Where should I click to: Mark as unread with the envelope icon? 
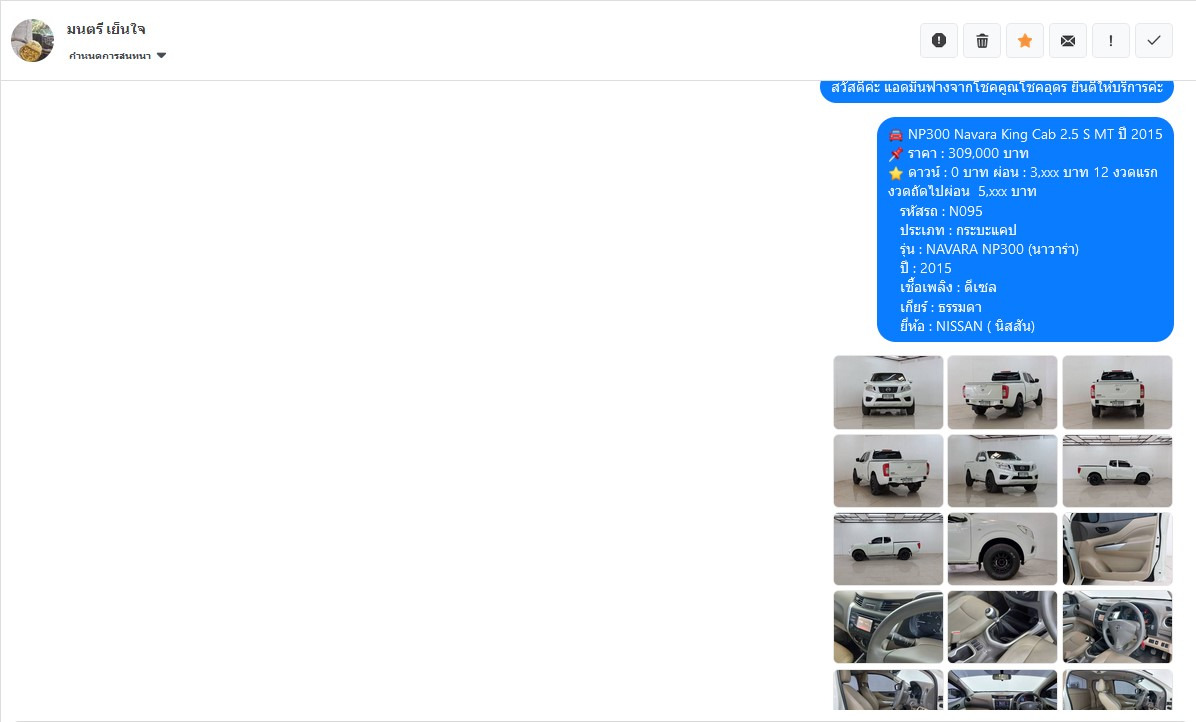tap(1068, 40)
